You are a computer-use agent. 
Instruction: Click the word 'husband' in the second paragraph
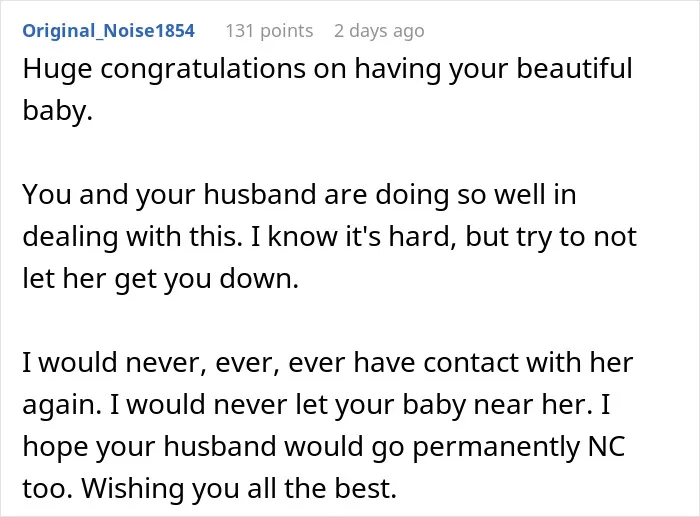pyautogui.click(x=260, y=195)
